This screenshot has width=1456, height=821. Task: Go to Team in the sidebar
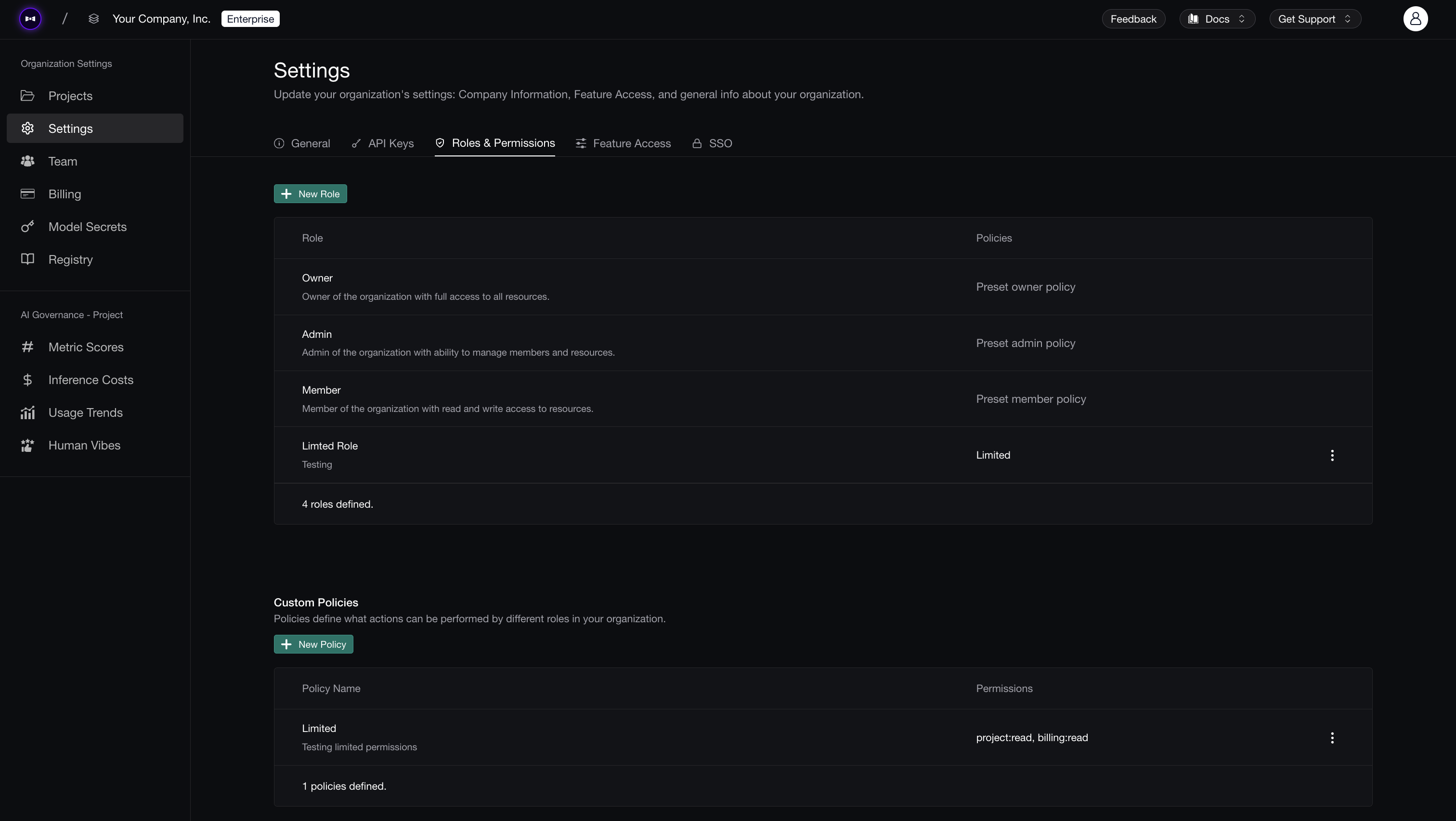[95, 161]
